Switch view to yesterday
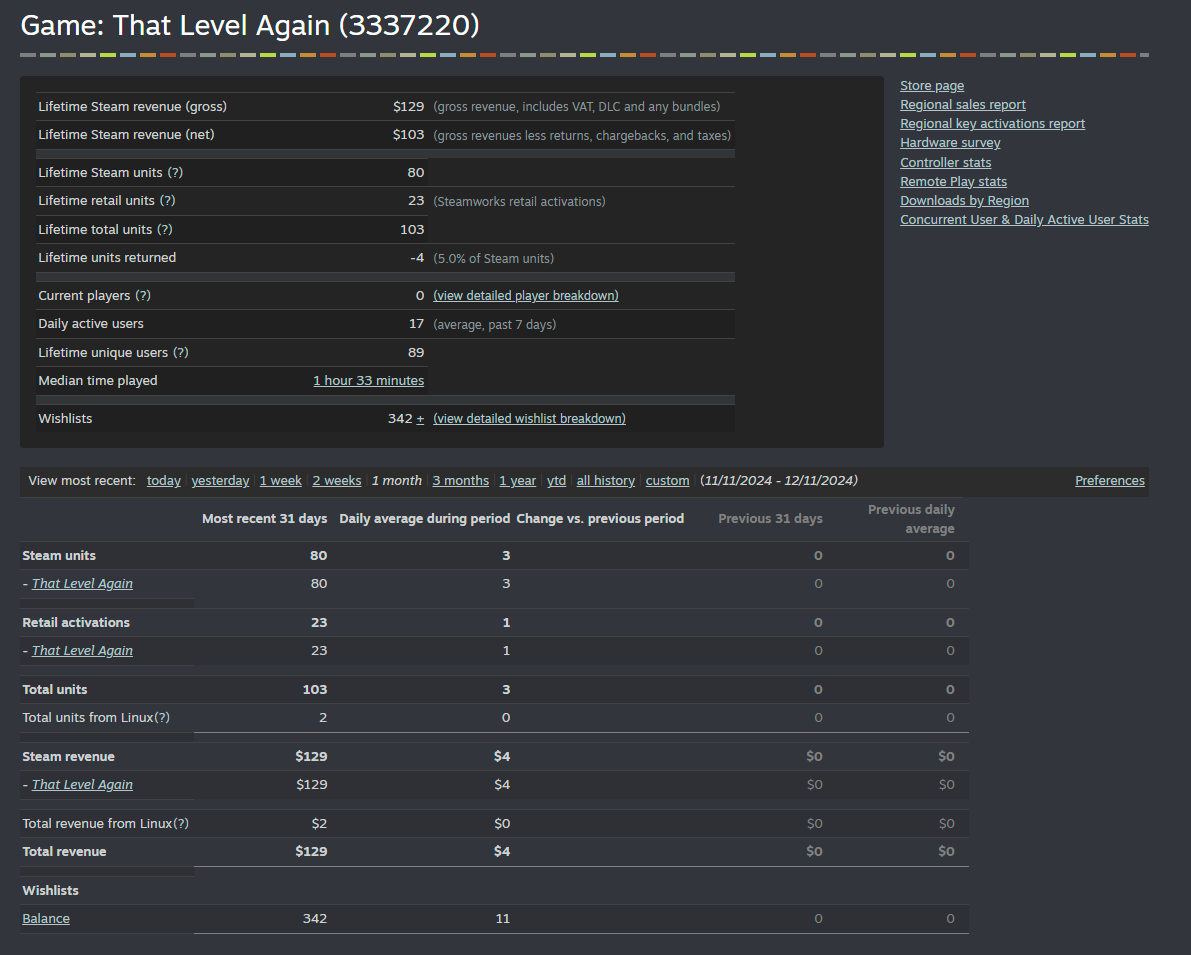1191x955 pixels. 220,481
